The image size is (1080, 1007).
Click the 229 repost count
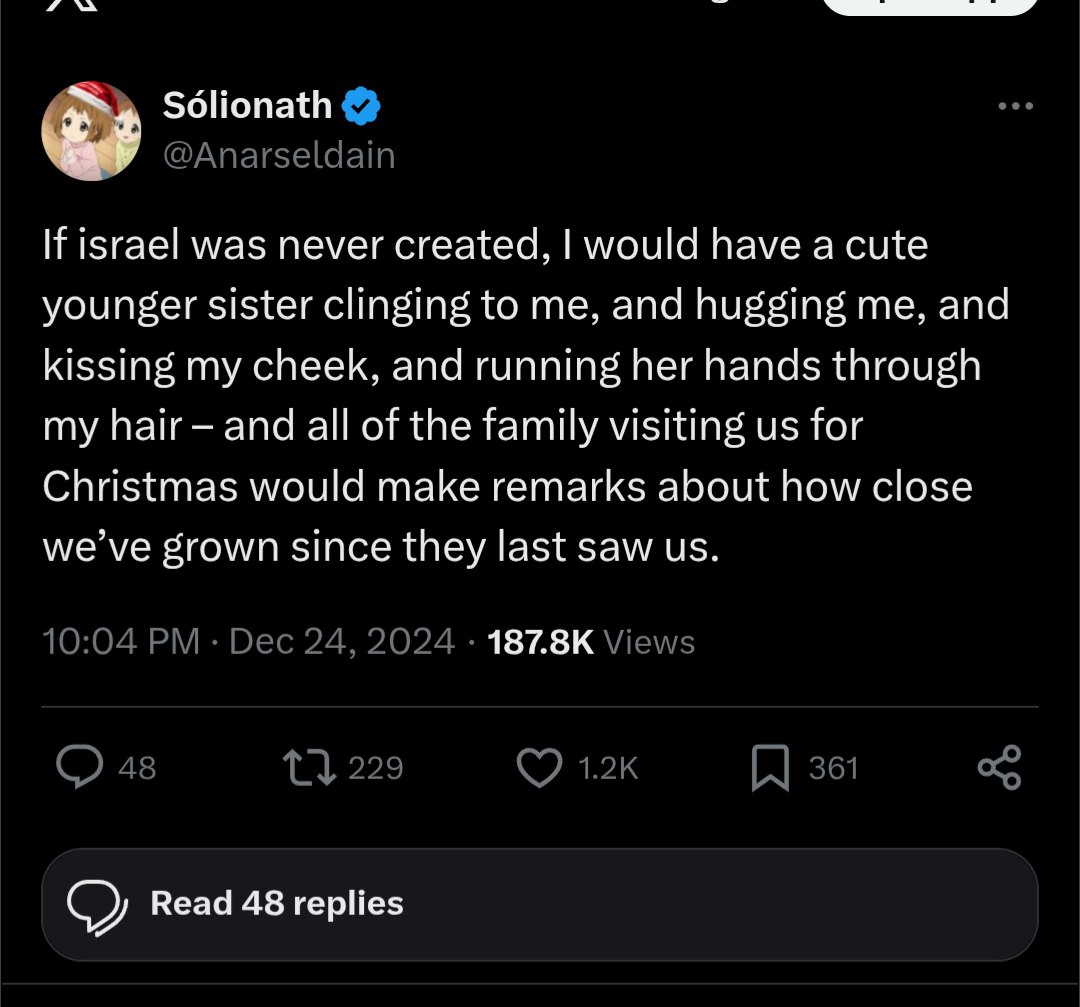375,768
